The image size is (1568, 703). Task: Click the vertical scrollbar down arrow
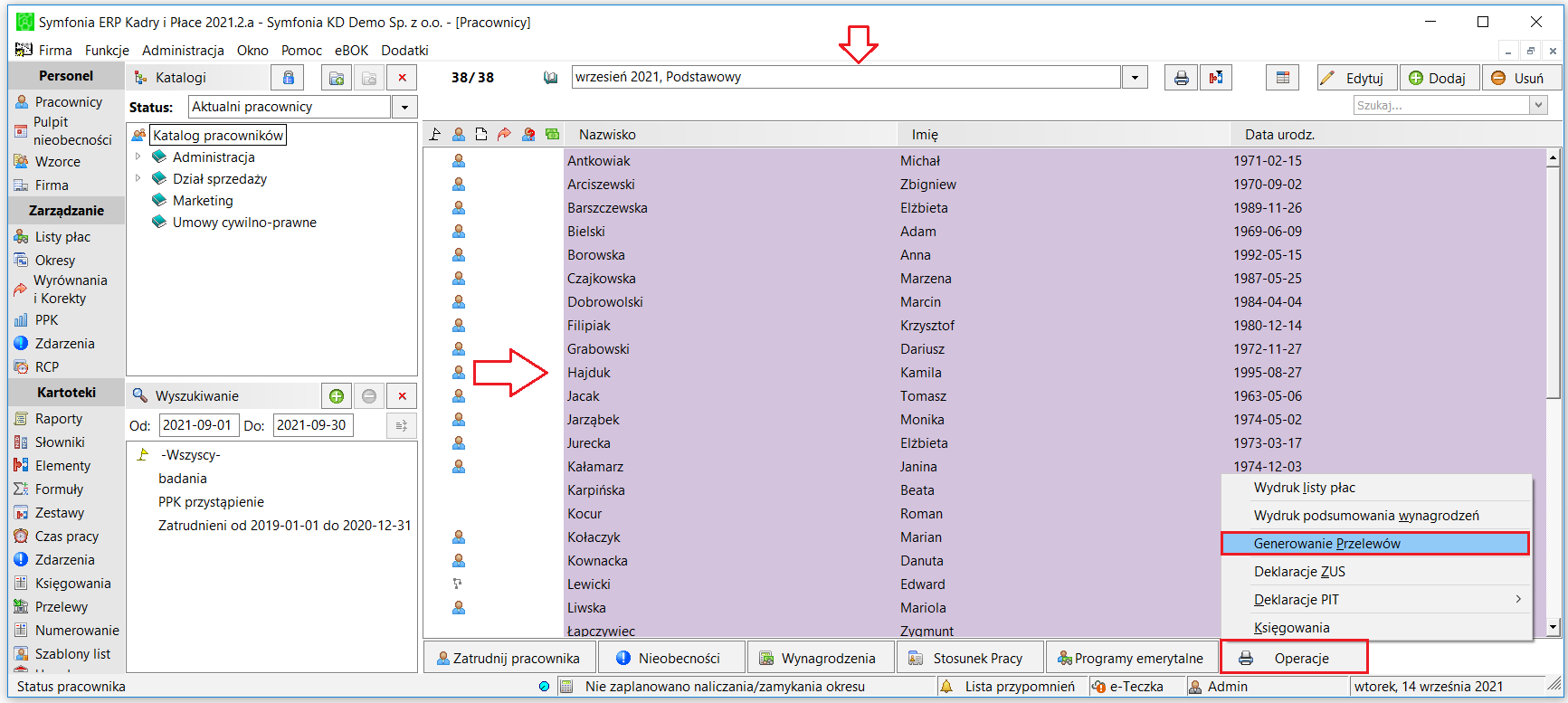click(1554, 627)
